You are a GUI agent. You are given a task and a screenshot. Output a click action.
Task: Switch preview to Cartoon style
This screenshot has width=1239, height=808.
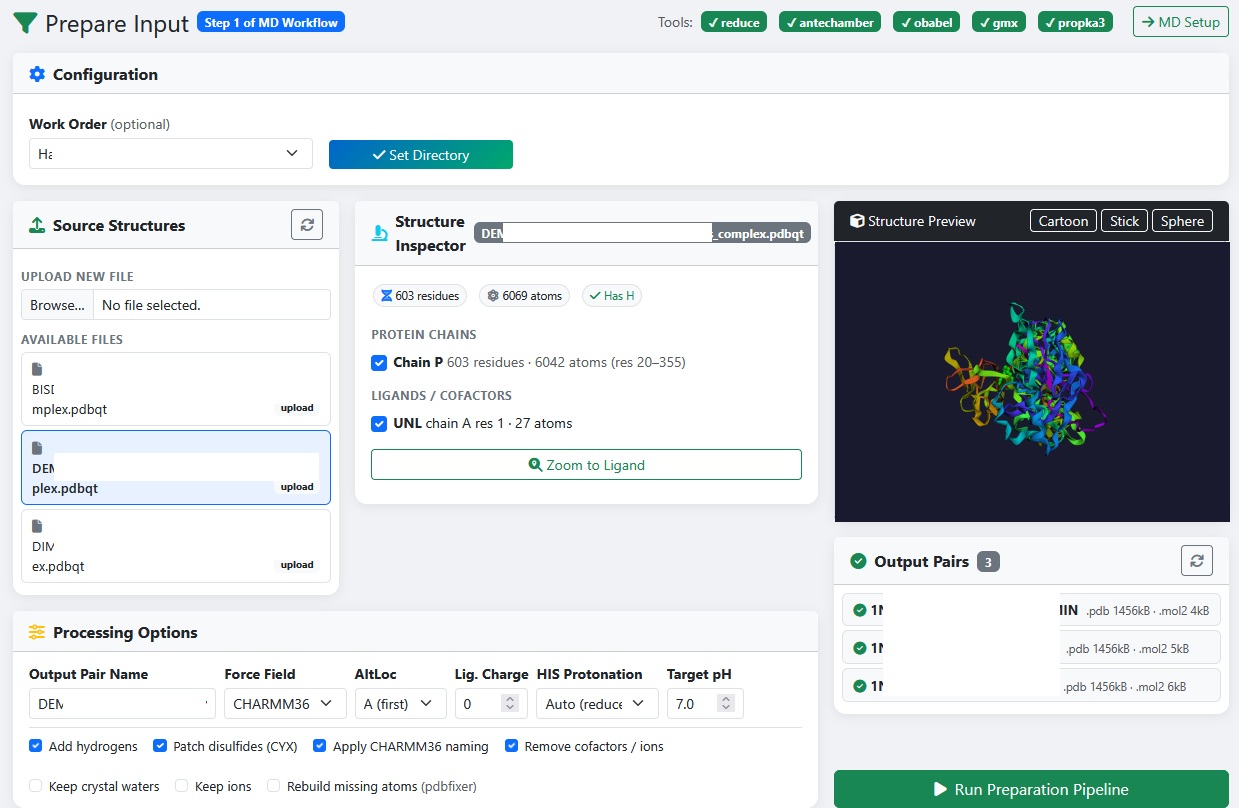pyautogui.click(x=1063, y=221)
